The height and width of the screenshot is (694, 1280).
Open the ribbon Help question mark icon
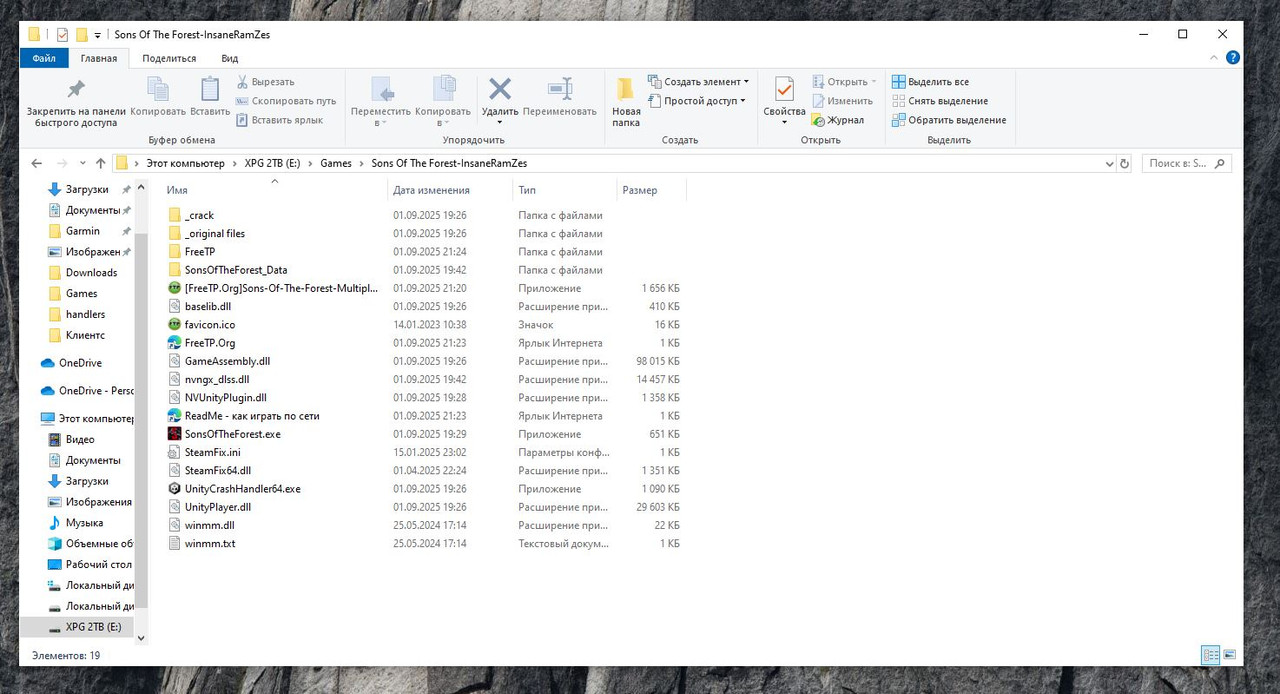[x=1233, y=58]
